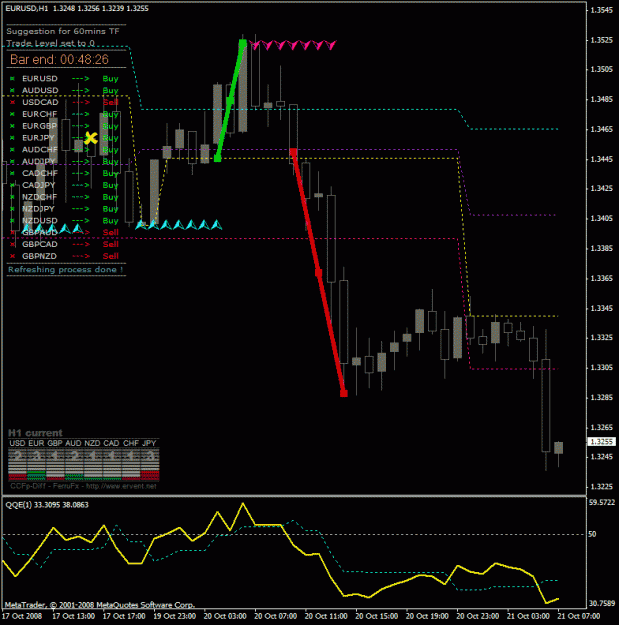Click the green arrow in the NZDJPY row

(x=81, y=209)
